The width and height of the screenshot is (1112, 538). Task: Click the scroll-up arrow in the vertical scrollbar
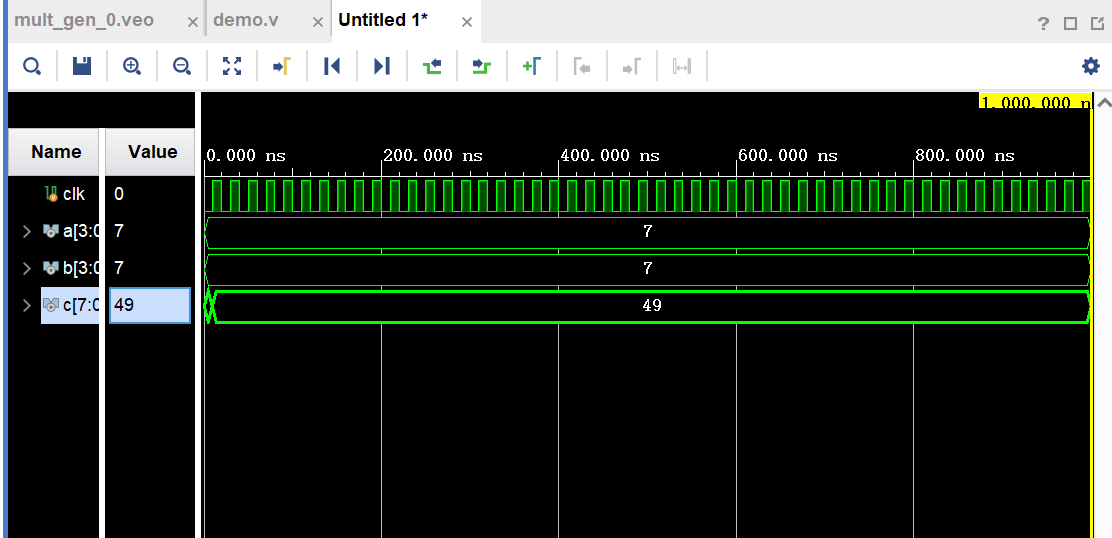coord(1103,103)
